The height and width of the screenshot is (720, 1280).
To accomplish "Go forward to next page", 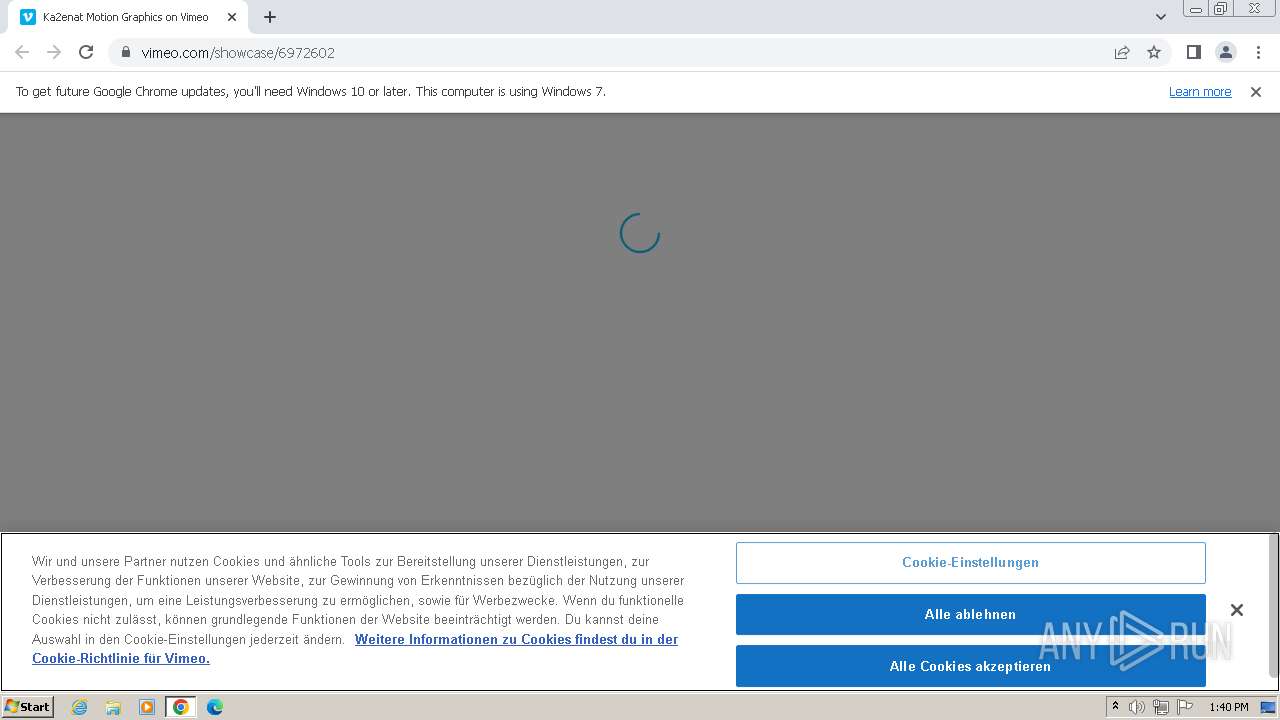I will (x=54, y=52).
